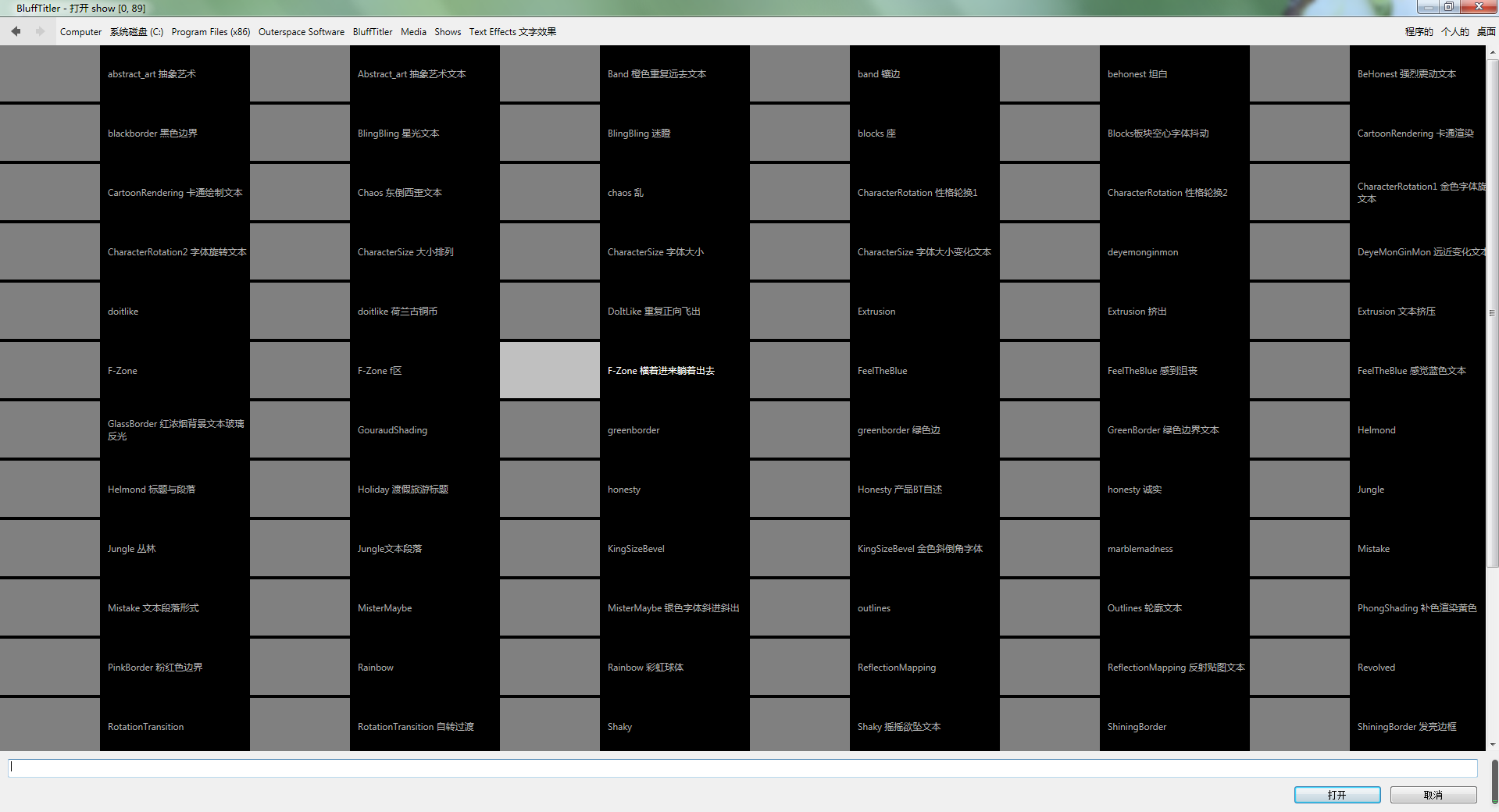Viewport: 1499px width, 812px height.
Task: Select the behonest 坦白 thumbnail
Action: (1050, 74)
